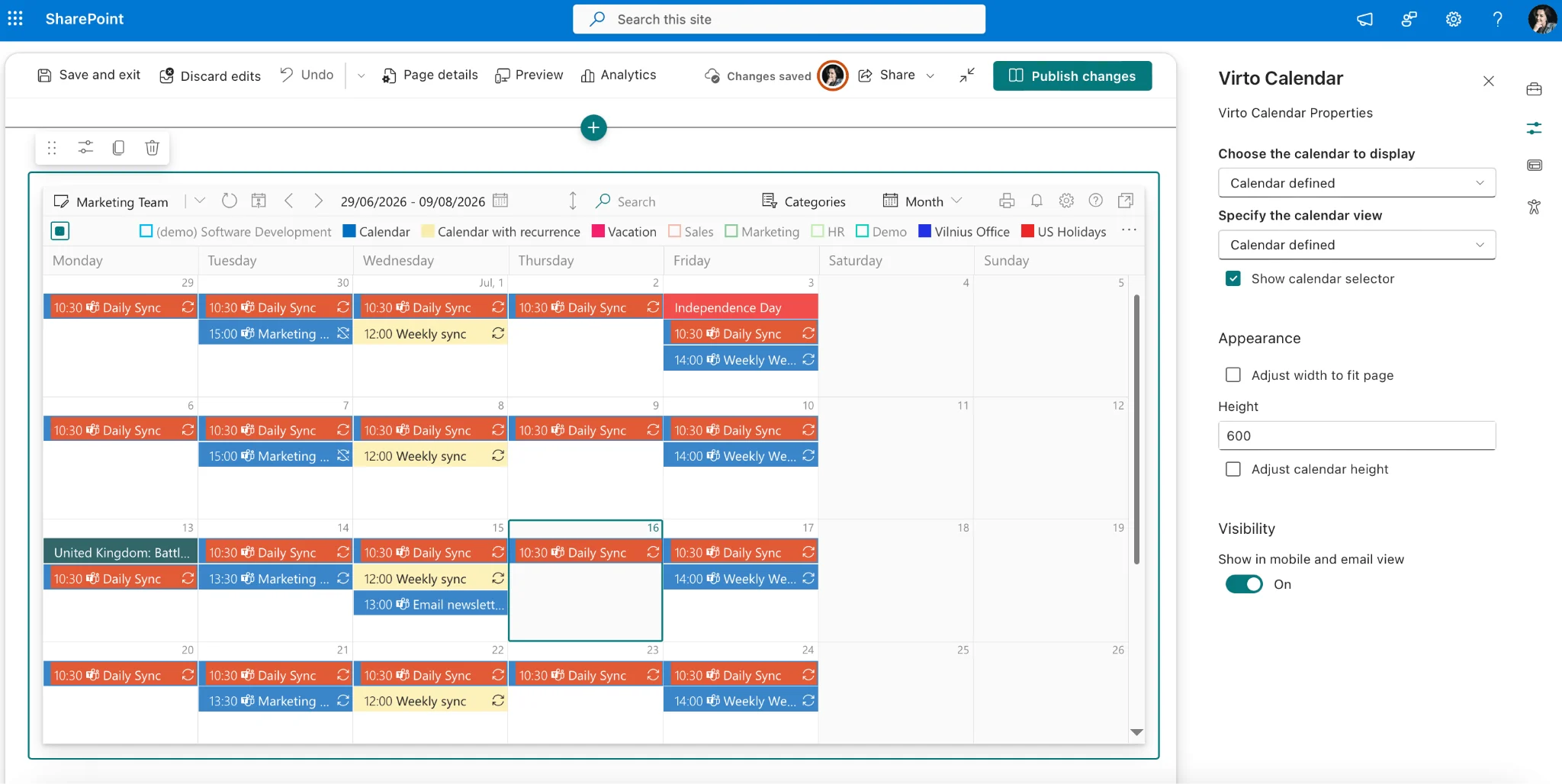This screenshot has width=1562, height=784.
Task: Show more calendars ellipsis
Action: coord(1130,230)
